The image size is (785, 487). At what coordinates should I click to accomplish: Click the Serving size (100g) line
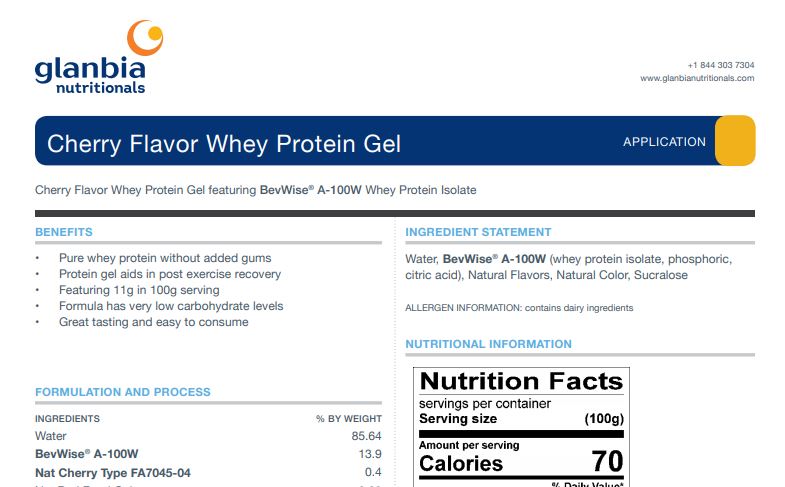coord(521,418)
